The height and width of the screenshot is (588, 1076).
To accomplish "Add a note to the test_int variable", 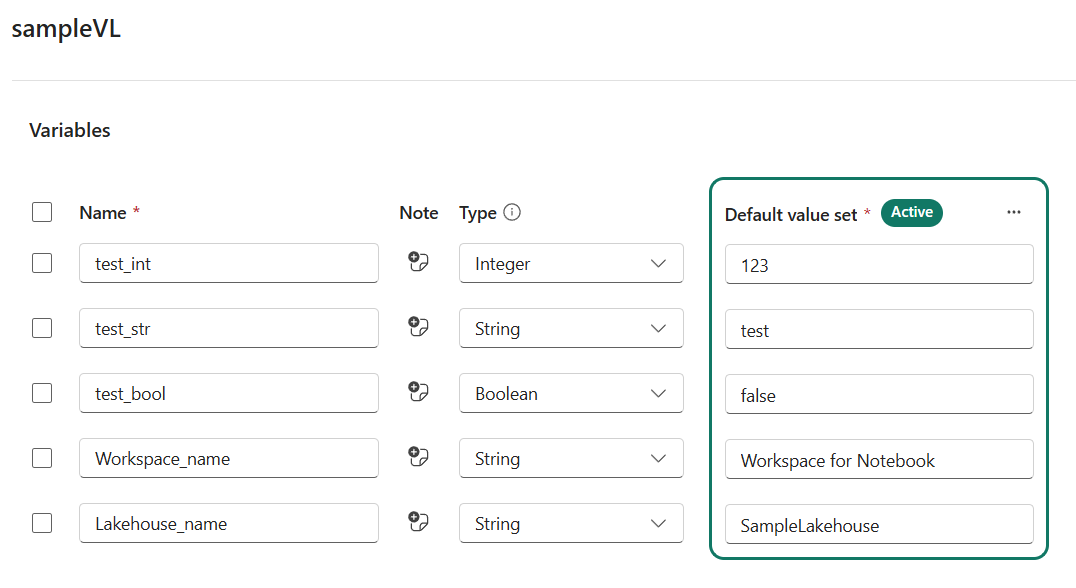I will pyautogui.click(x=419, y=263).
